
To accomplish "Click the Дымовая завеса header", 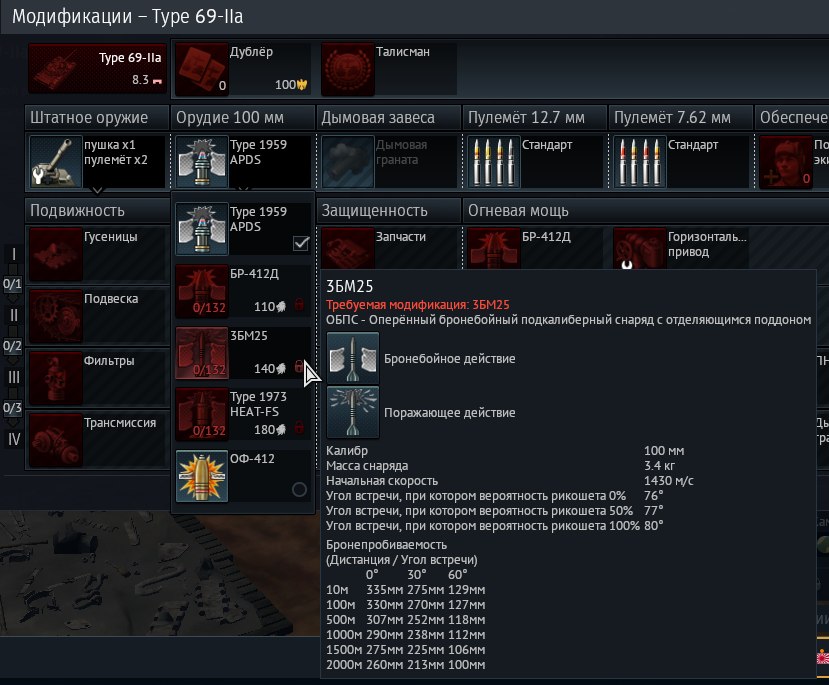I will click(389, 117).
